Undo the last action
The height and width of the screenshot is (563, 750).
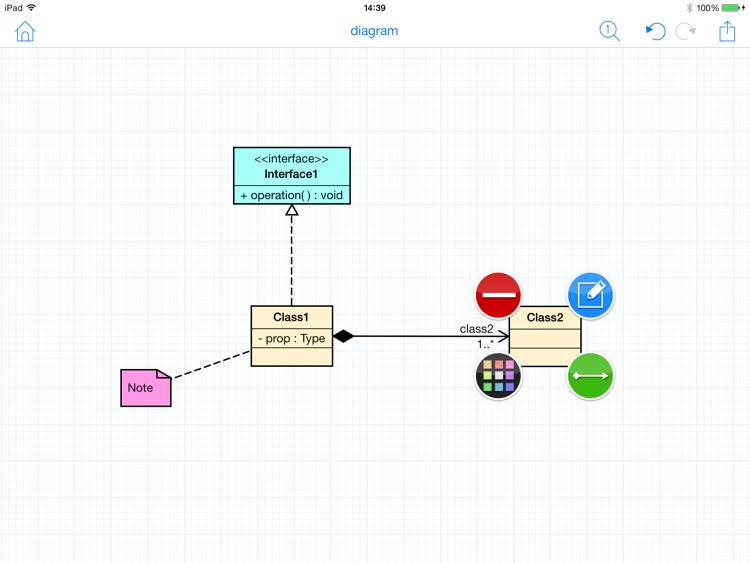(655, 32)
